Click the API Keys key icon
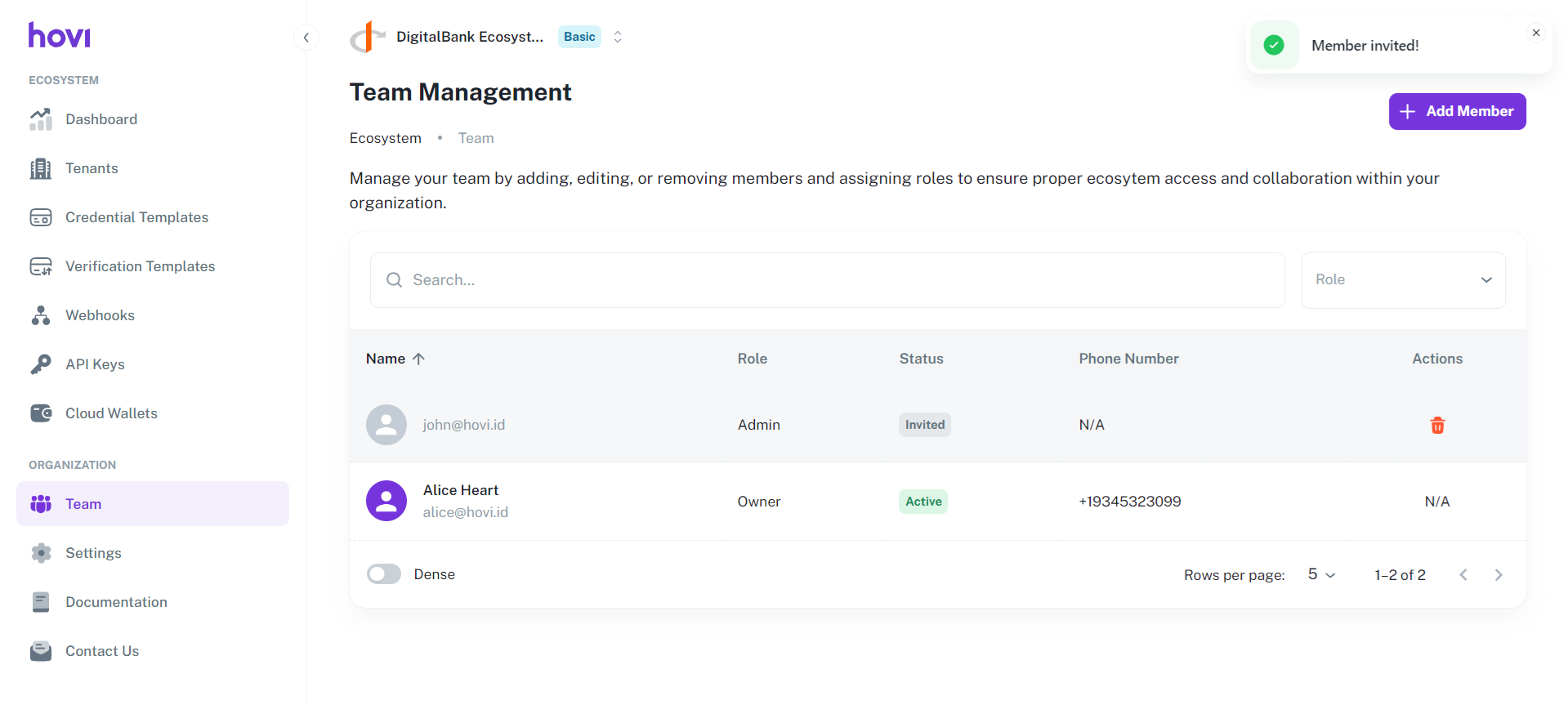The width and height of the screenshot is (1568, 705). (x=41, y=364)
